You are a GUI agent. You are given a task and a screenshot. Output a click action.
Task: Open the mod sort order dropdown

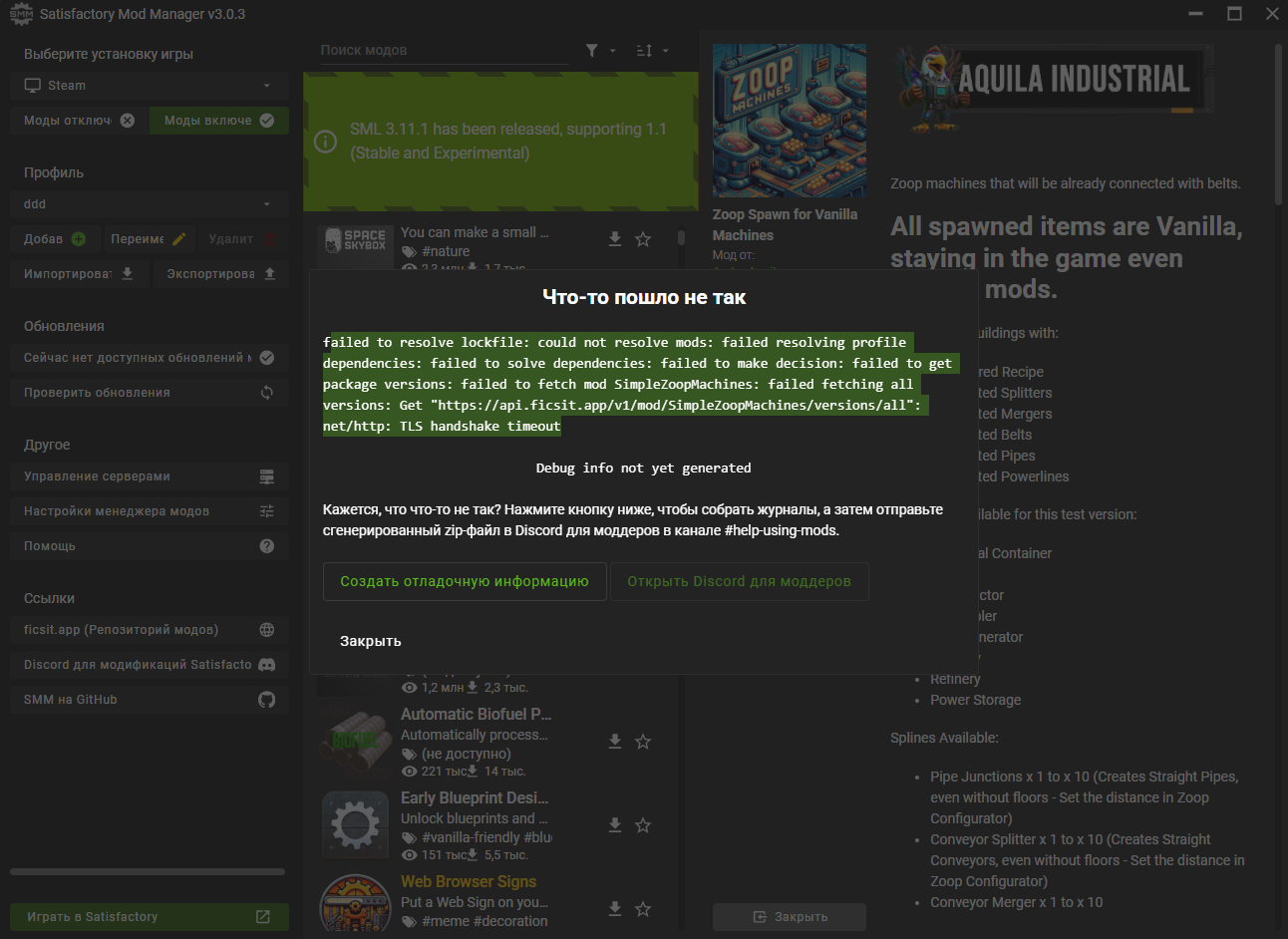[x=653, y=50]
